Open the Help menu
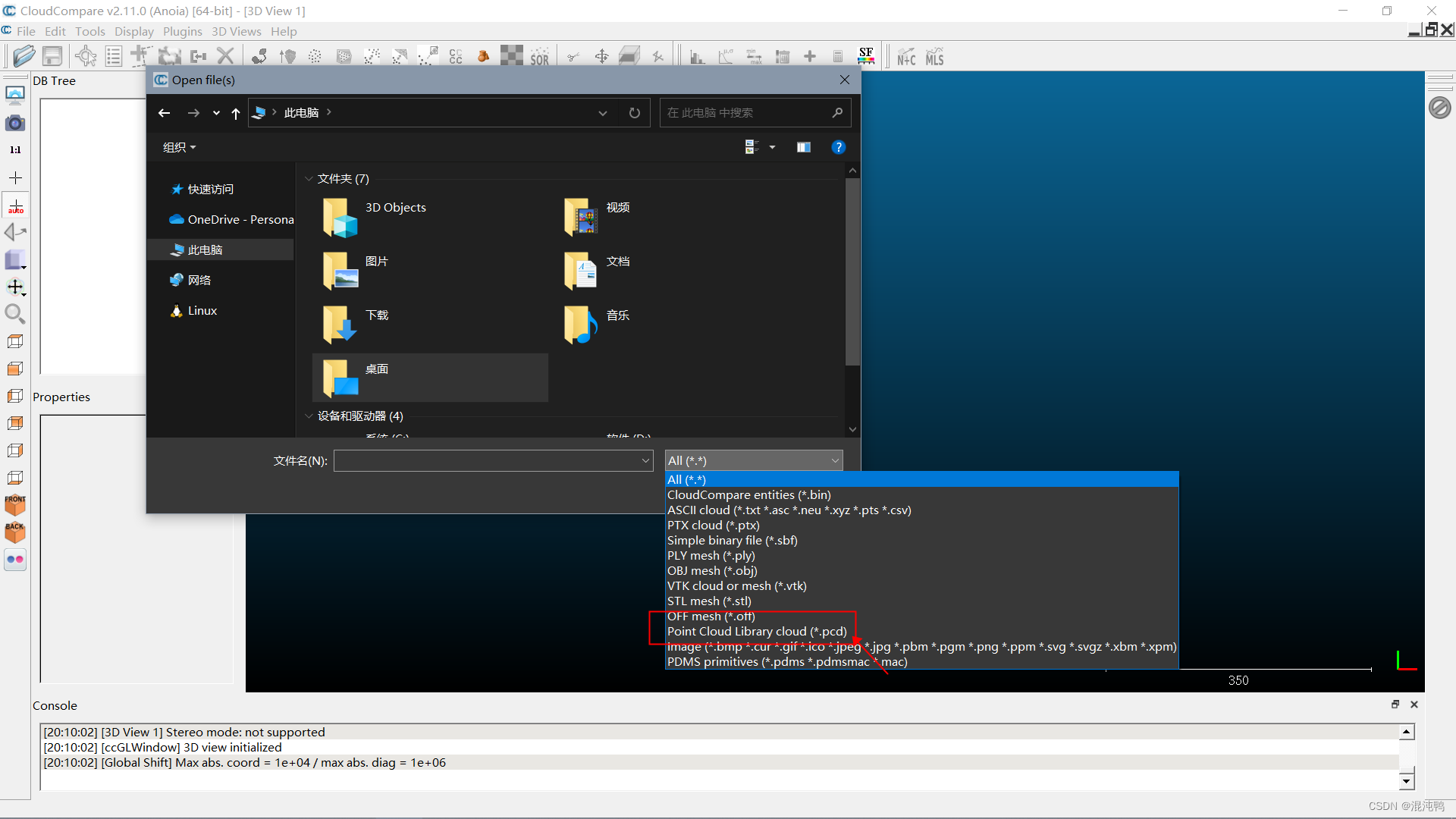The width and height of the screenshot is (1456, 819). coord(284,31)
